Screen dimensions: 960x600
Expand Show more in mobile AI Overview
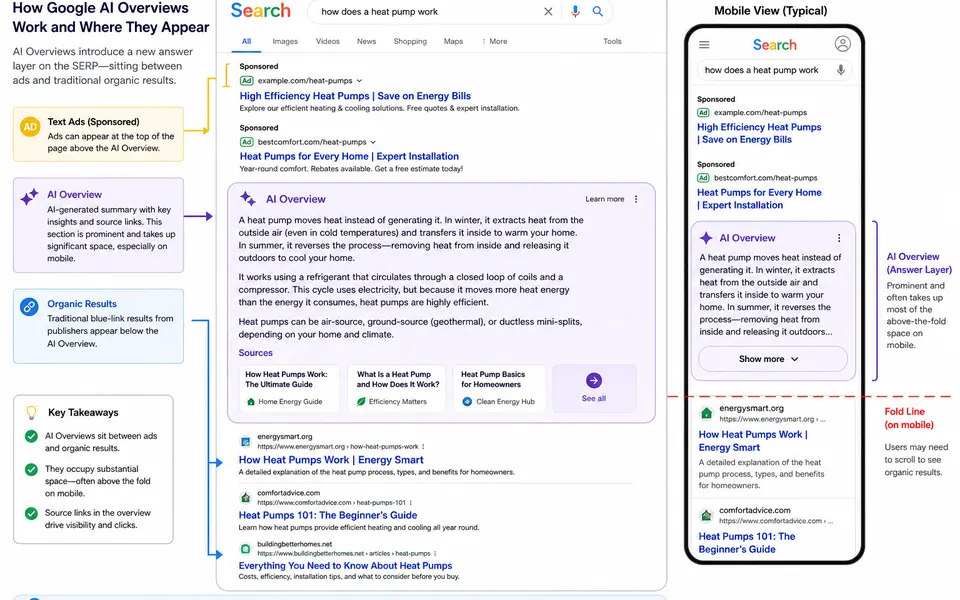coord(773,359)
